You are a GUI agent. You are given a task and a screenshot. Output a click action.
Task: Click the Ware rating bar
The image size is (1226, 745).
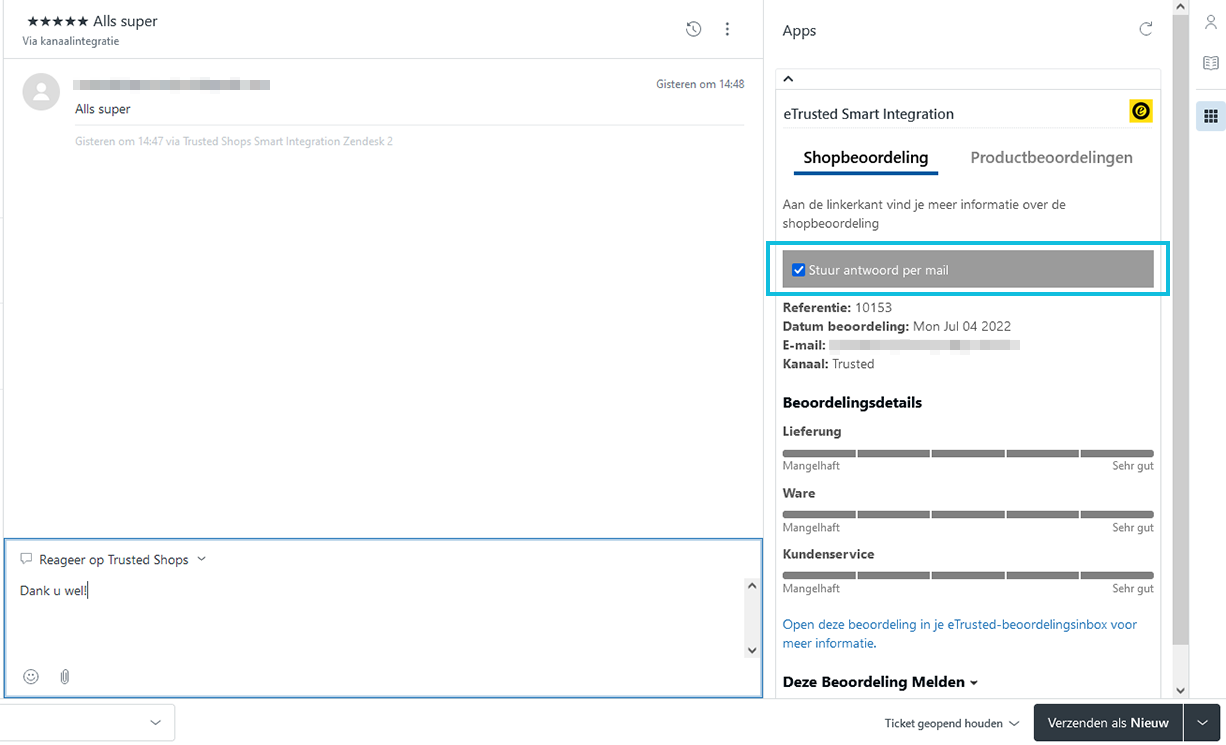pyautogui.click(x=968, y=515)
